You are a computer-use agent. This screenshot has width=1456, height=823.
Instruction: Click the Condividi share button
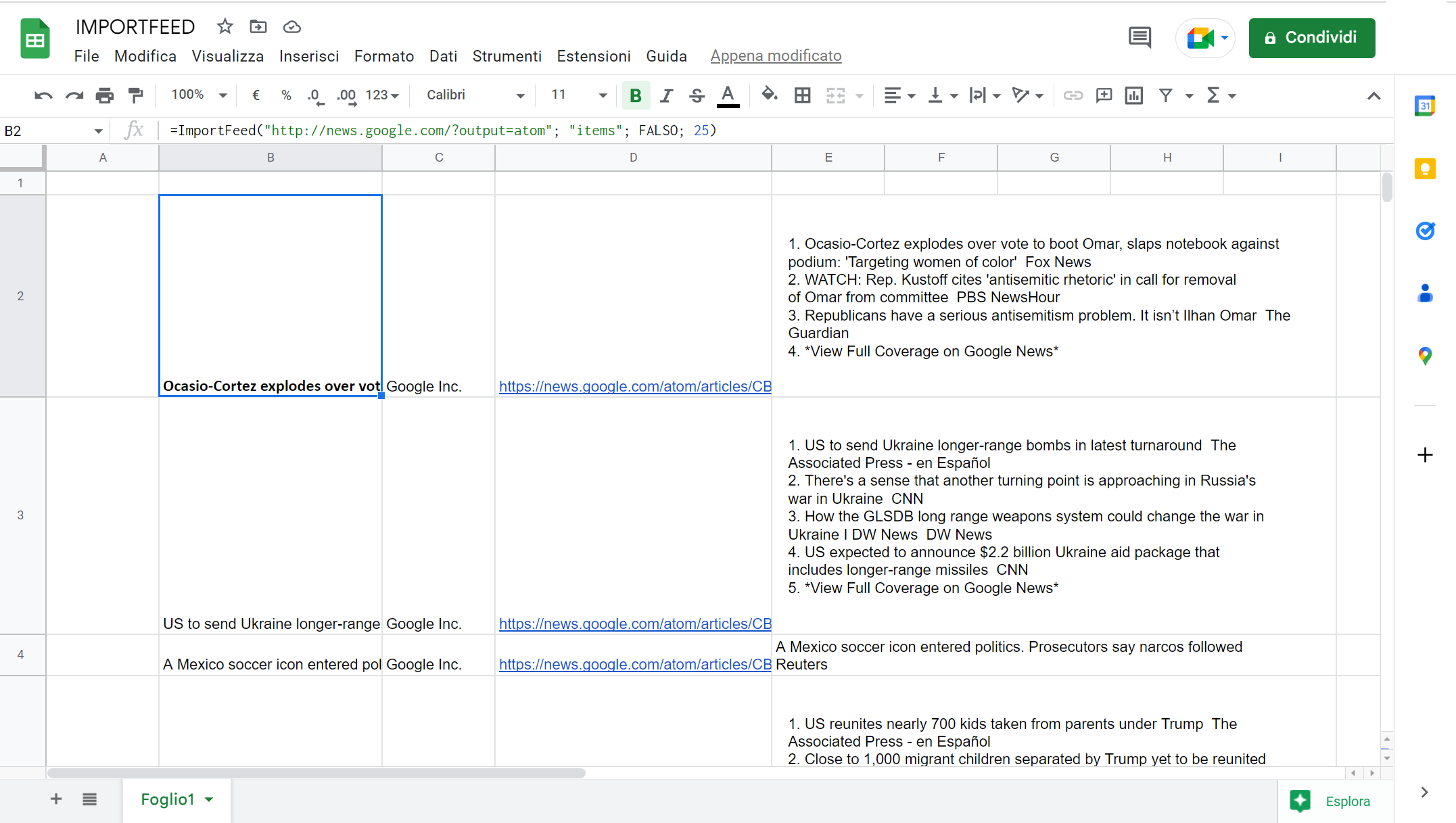pyautogui.click(x=1311, y=38)
